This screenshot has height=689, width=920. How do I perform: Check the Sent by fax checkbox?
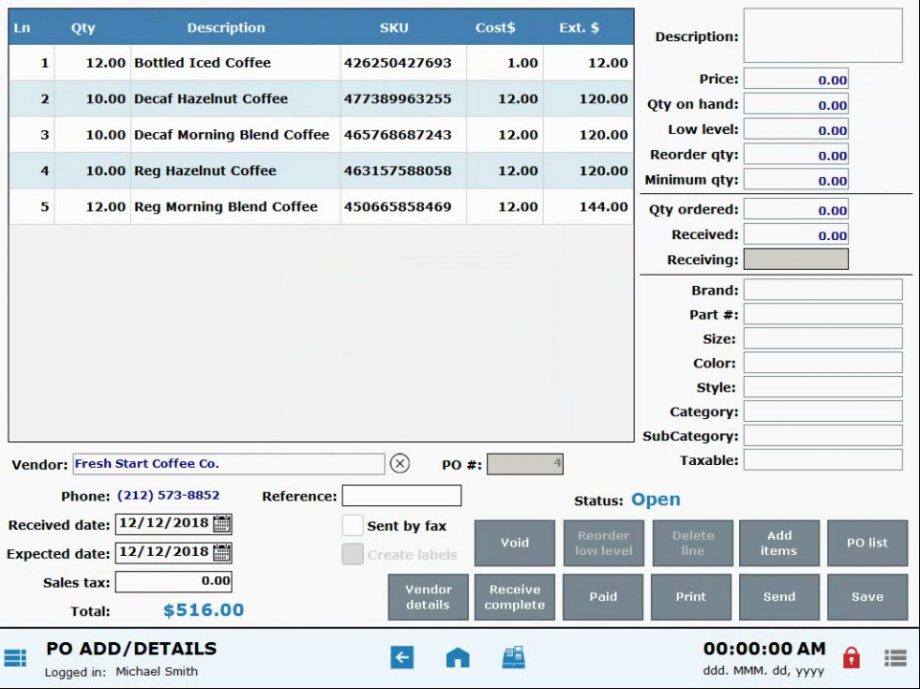352,525
